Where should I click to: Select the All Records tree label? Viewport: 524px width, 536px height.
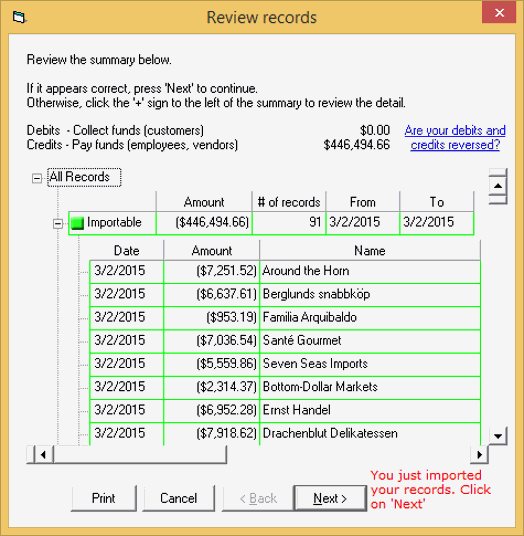(84, 177)
